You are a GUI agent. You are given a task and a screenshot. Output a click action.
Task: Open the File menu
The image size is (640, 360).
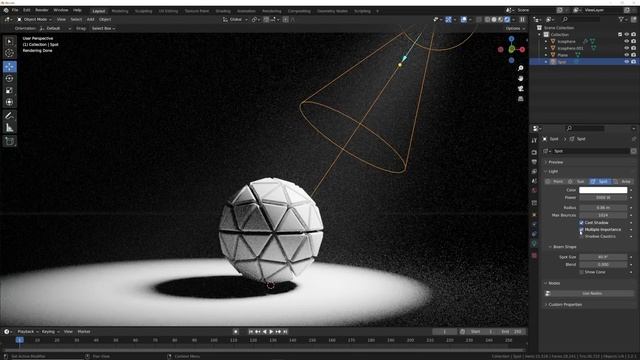[15, 10]
